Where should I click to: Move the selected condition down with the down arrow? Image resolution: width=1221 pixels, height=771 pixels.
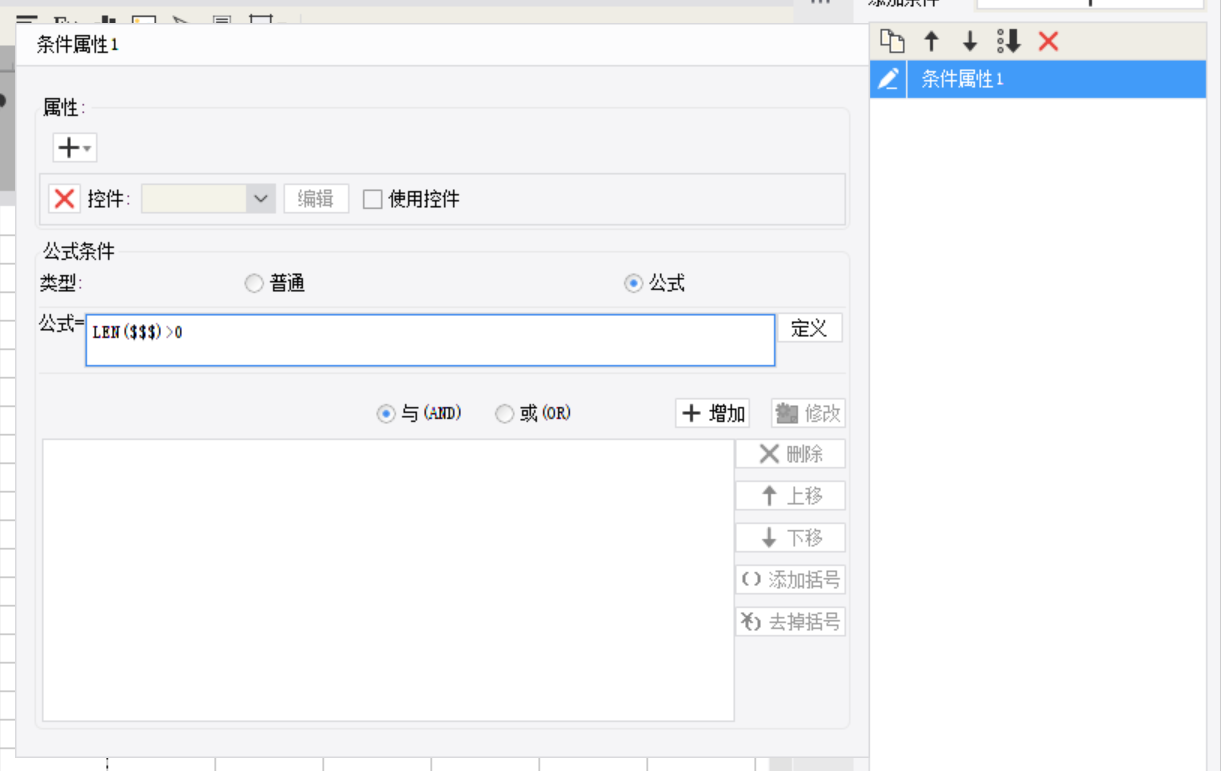click(x=969, y=41)
